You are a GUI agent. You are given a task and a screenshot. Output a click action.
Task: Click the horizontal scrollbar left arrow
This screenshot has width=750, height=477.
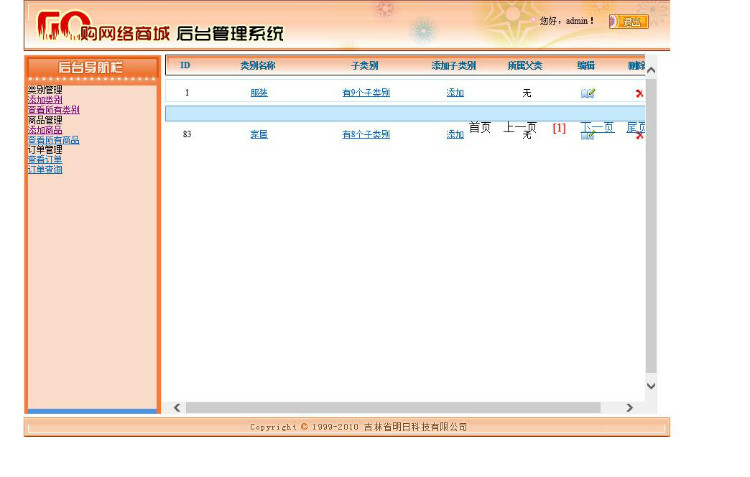177,408
